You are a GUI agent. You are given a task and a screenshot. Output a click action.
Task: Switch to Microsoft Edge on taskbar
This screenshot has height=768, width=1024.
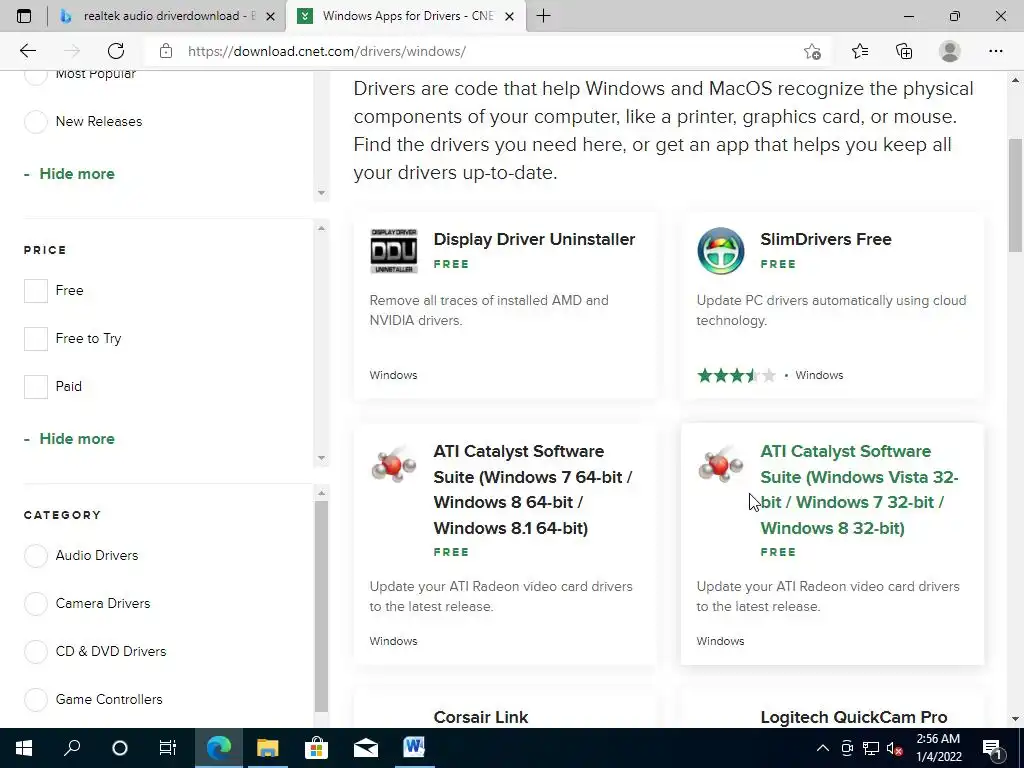coord(219,748)
